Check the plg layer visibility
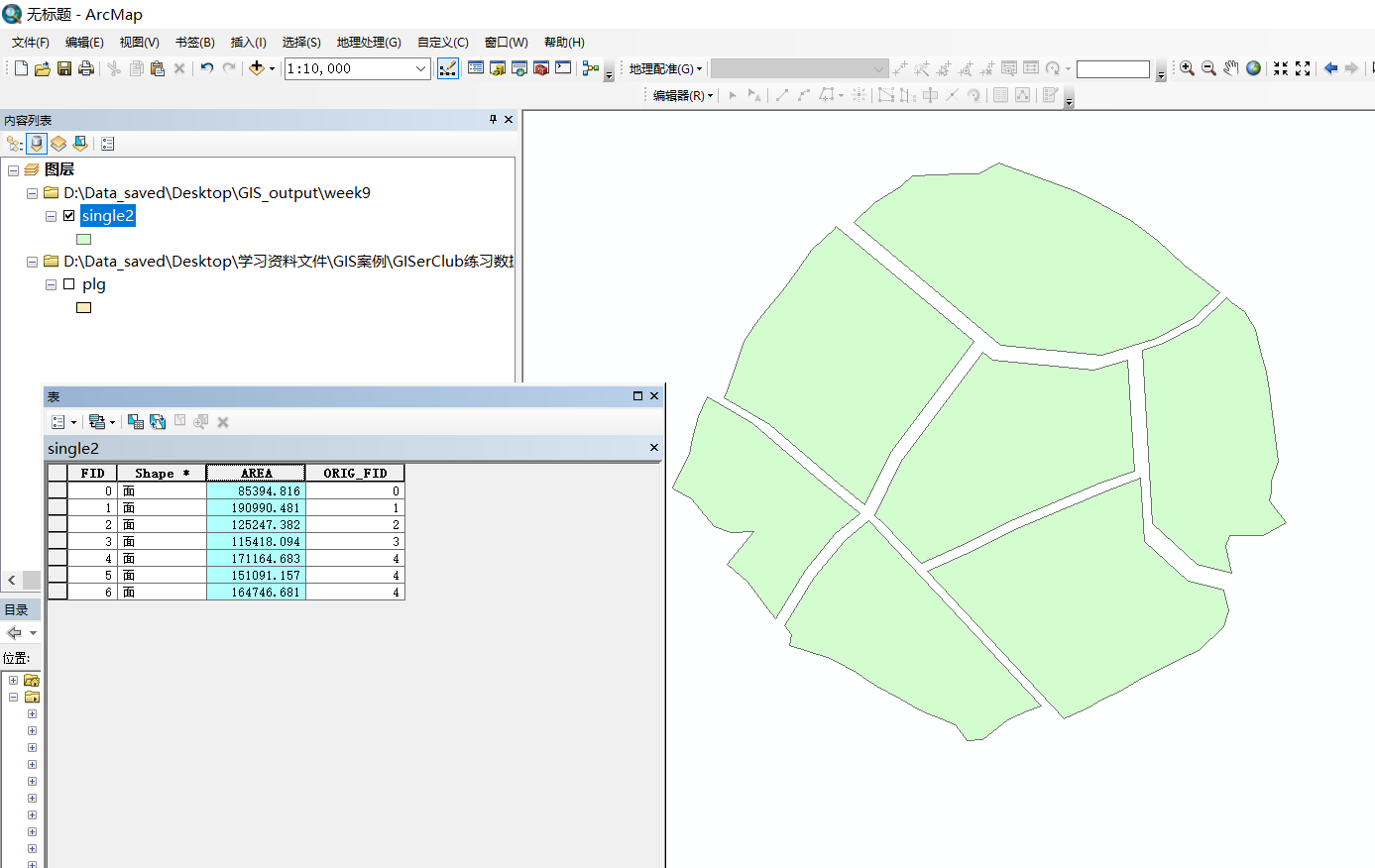This screenshot has height=868, width=1375. point(68,283)
